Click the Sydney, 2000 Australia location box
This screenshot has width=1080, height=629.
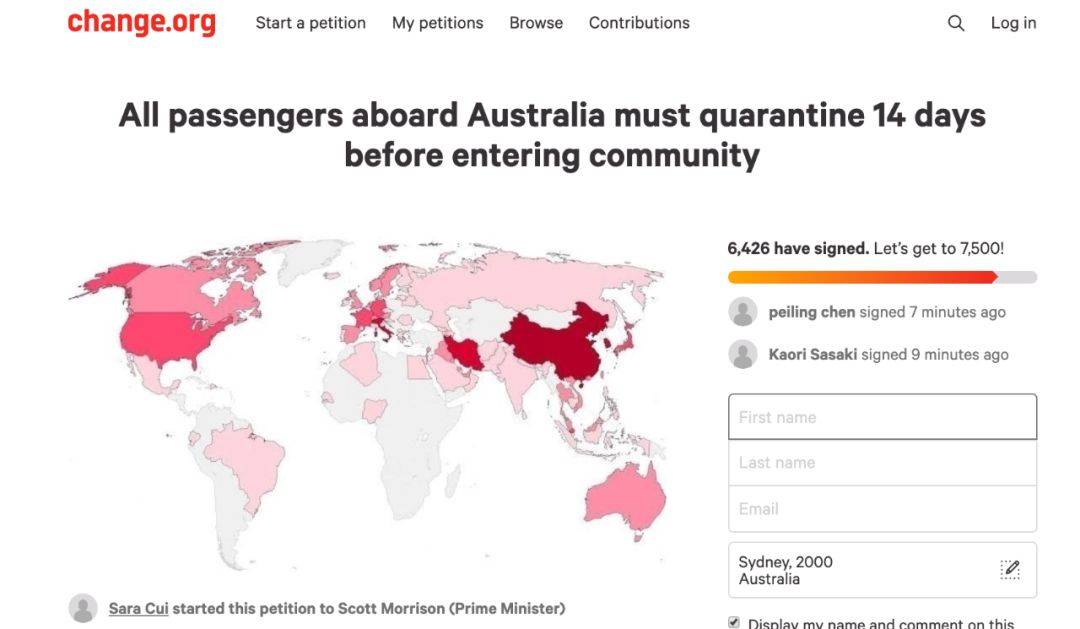coord(860,570)
